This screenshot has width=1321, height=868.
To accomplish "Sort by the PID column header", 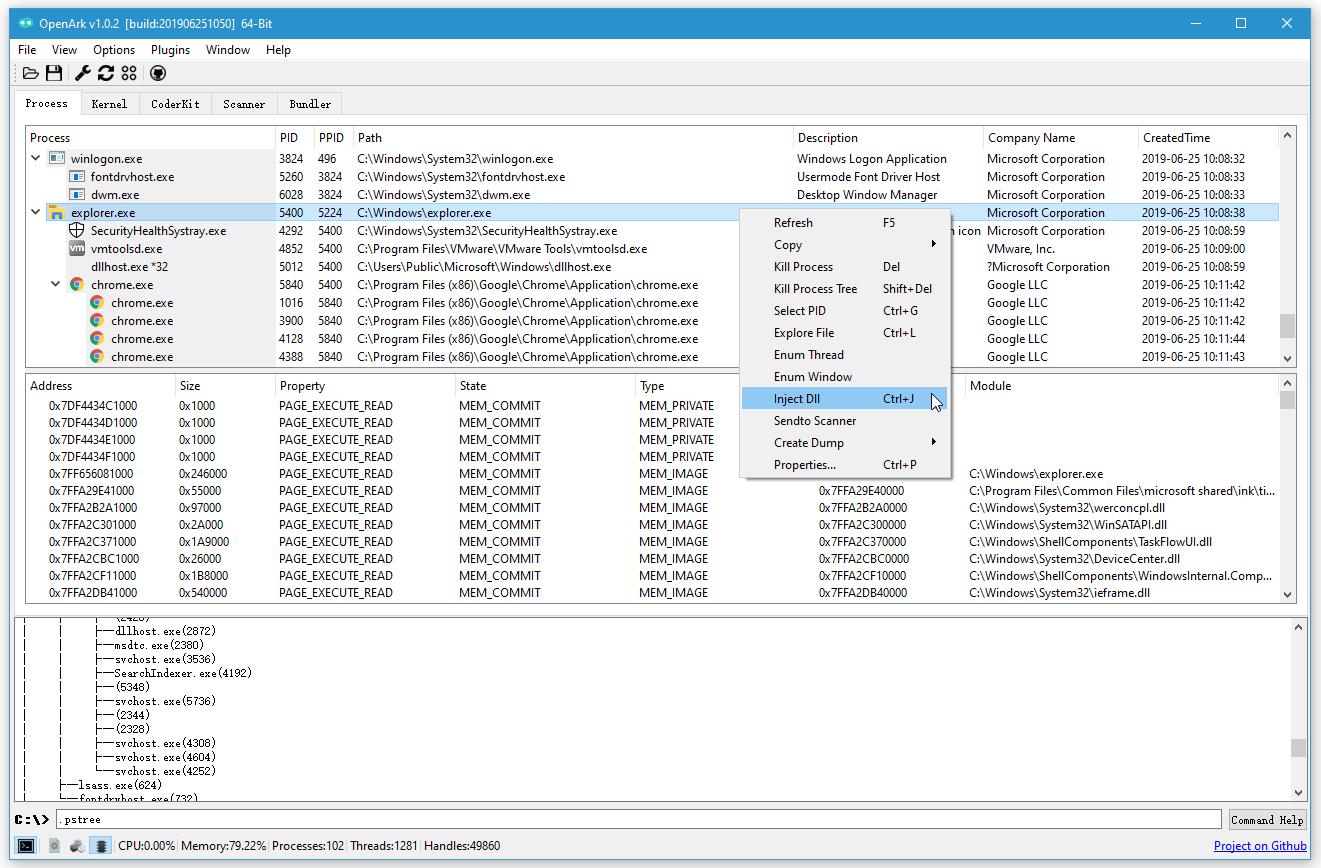I will pos(295,138).
